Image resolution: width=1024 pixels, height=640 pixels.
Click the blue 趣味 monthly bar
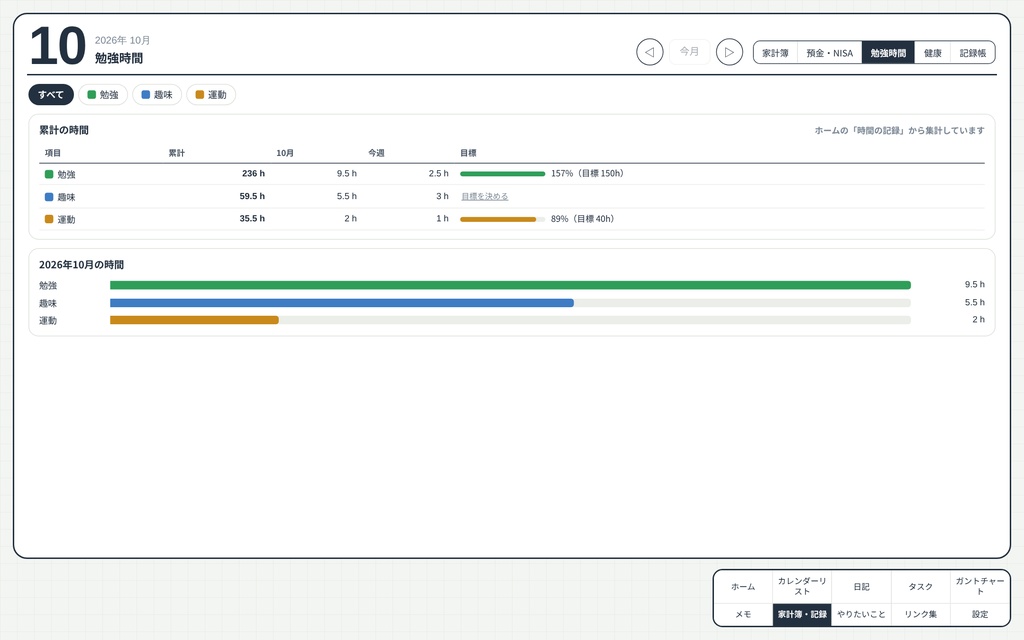point(342,303)
